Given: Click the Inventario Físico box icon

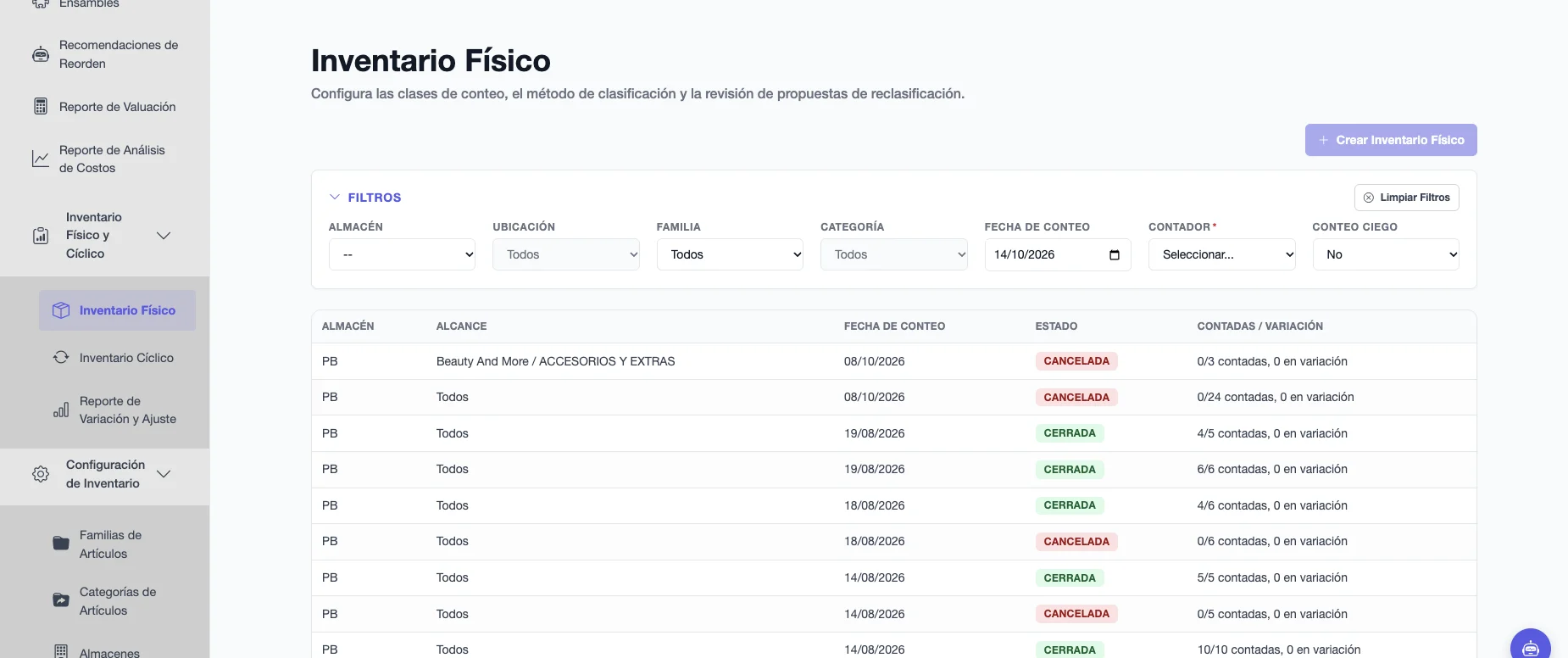Looking at the screenshot, I should [61, 310].
